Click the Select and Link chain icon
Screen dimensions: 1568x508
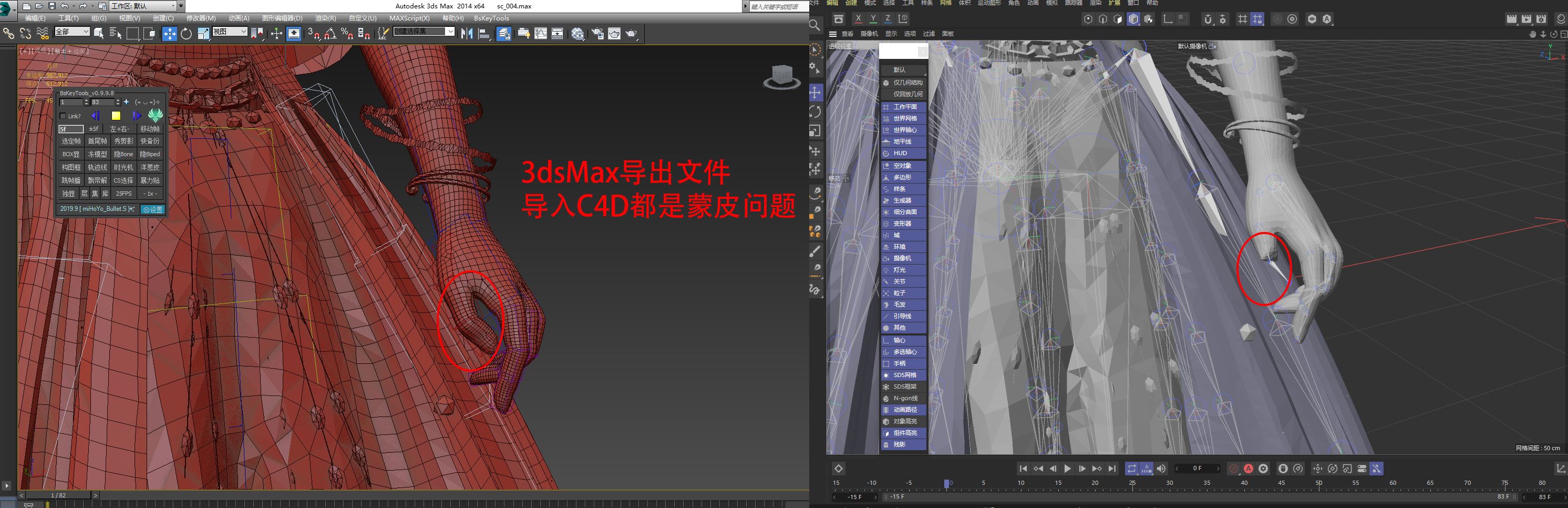coord(8,34)
